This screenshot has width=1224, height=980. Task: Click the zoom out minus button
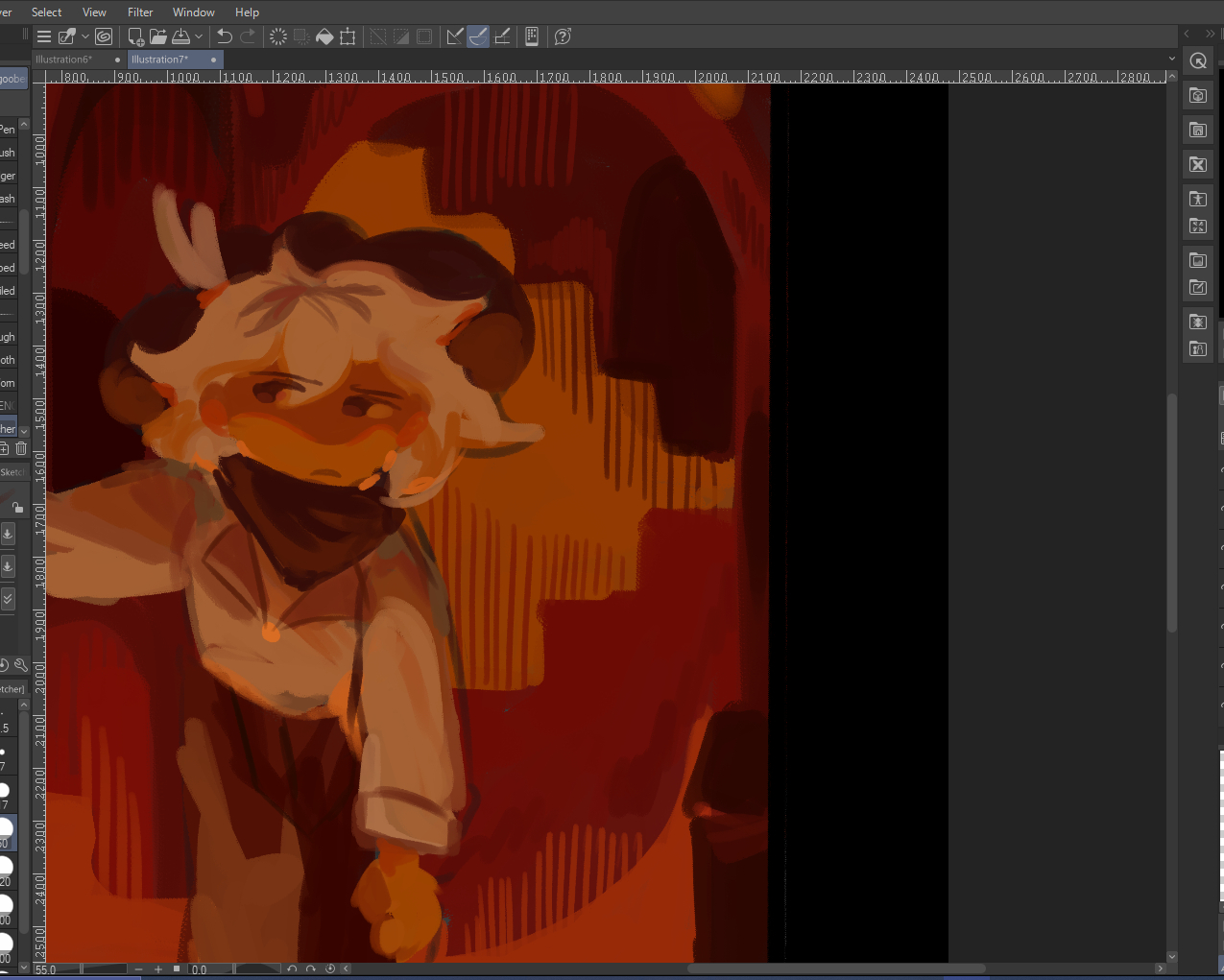(x=139, y=969)
